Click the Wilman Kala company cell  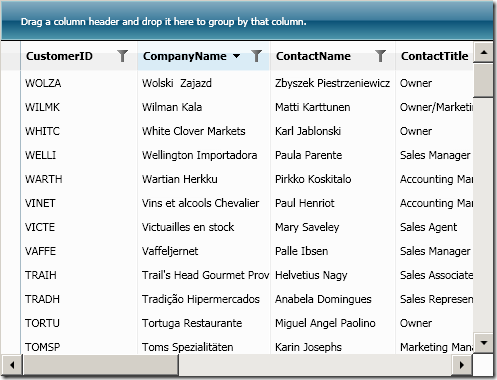pos(204,107)
